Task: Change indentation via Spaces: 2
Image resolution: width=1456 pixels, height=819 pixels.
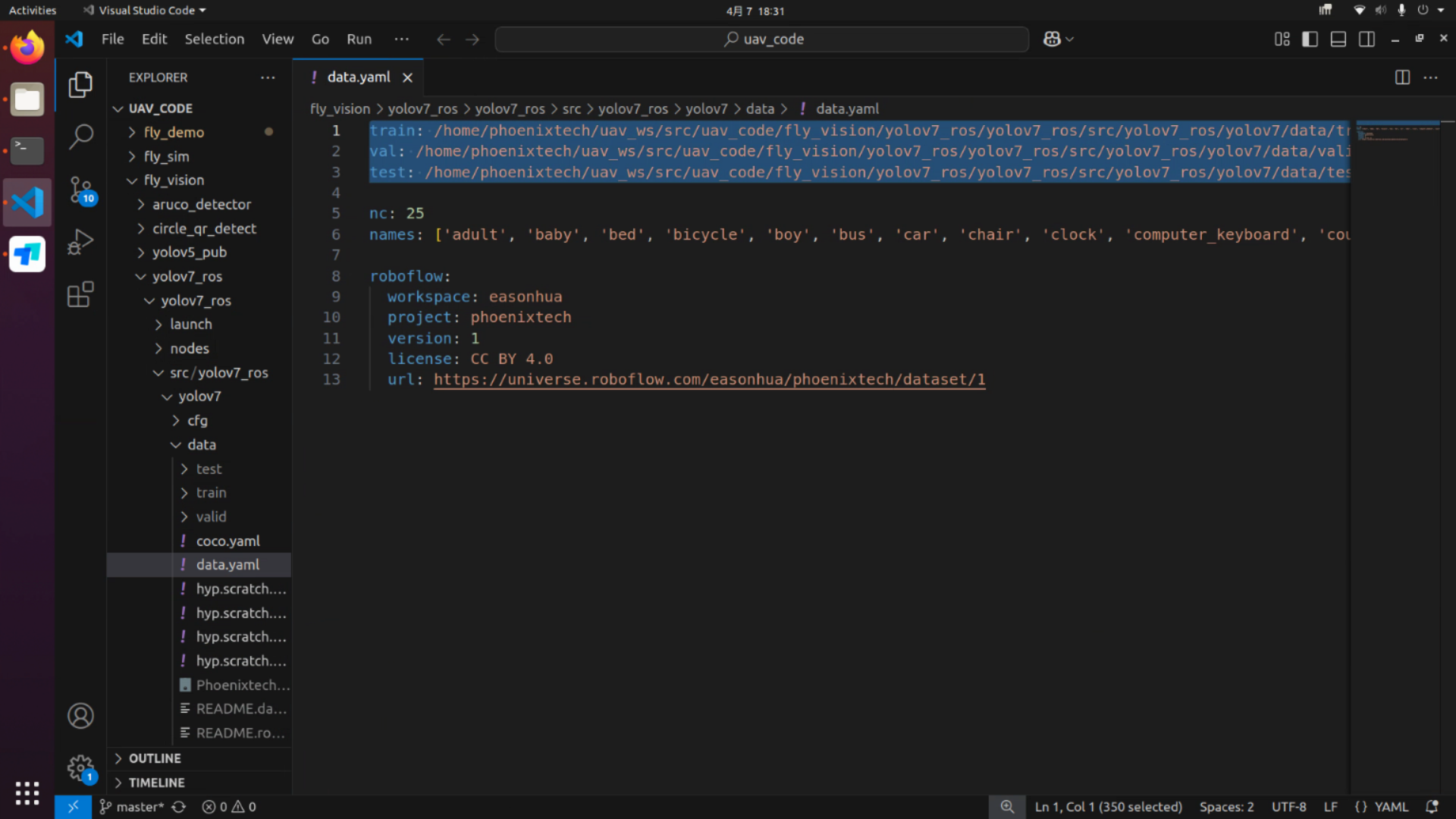Action: pos(1226,807)
